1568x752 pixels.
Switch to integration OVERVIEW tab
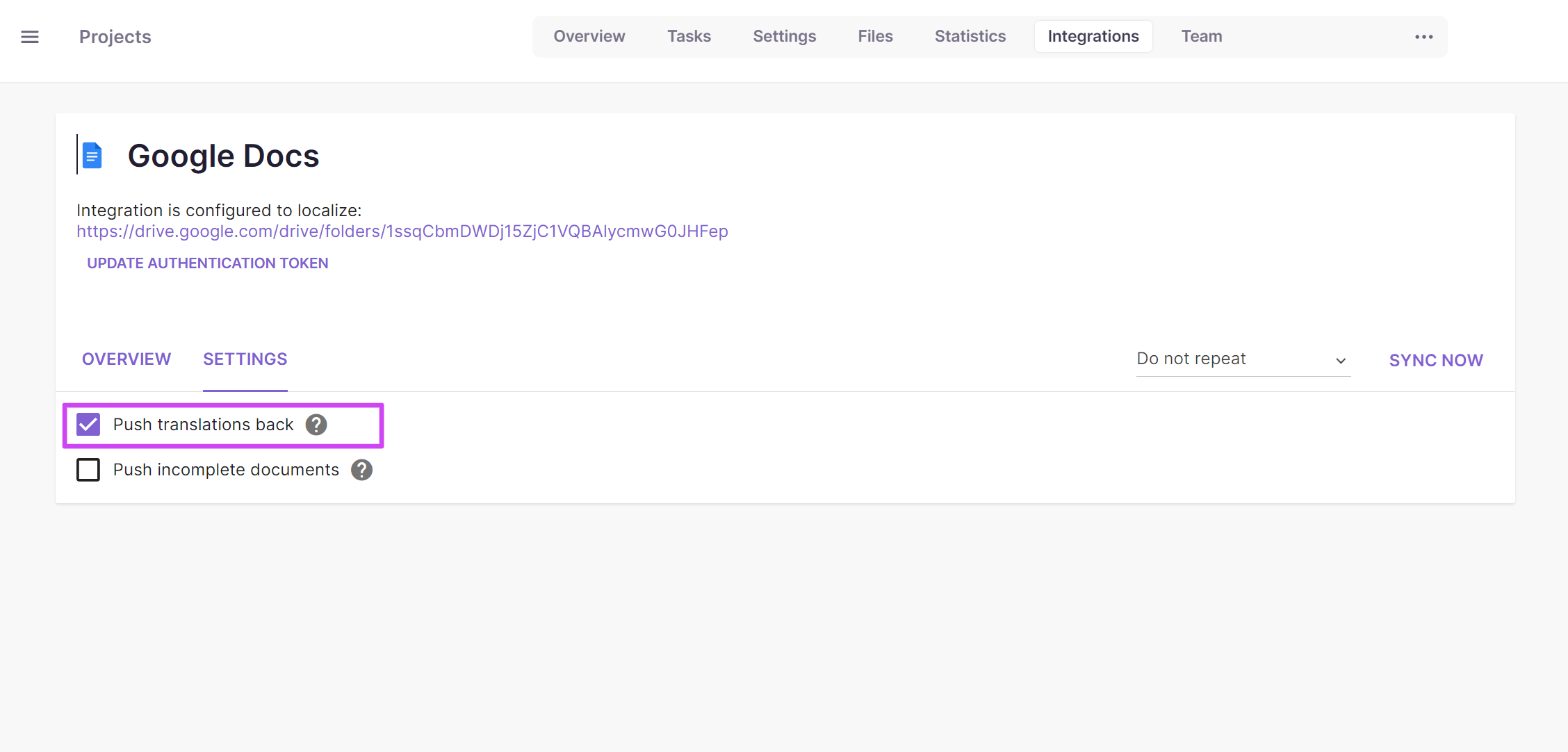click(126, 359)
